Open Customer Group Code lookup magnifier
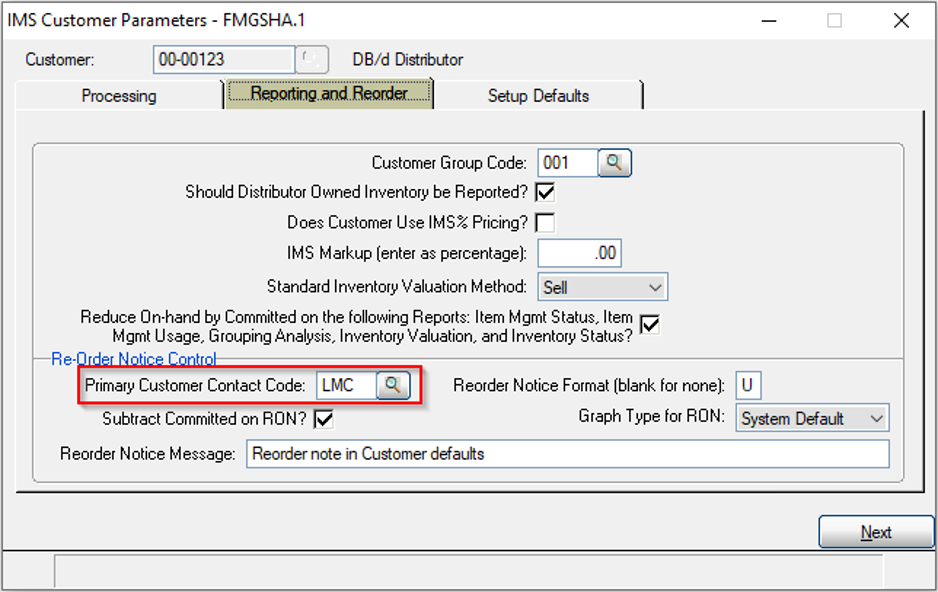The image size is (938, 592). [614, 163]
